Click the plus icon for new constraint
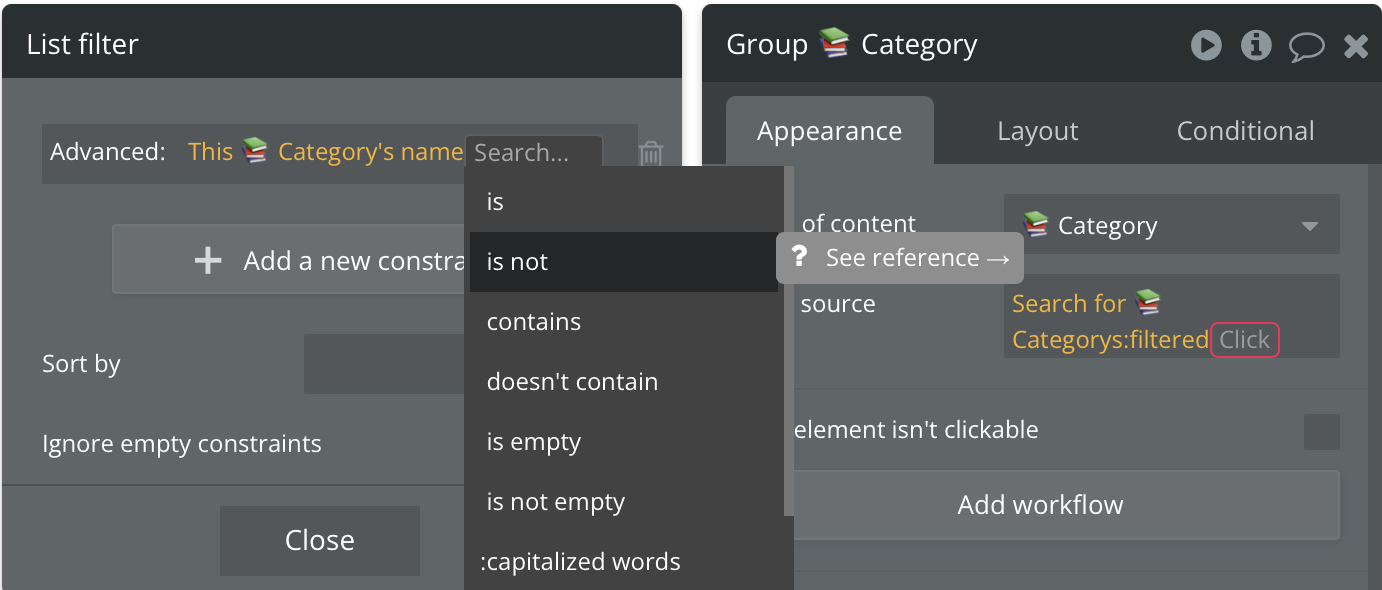 tap(208, 261)
